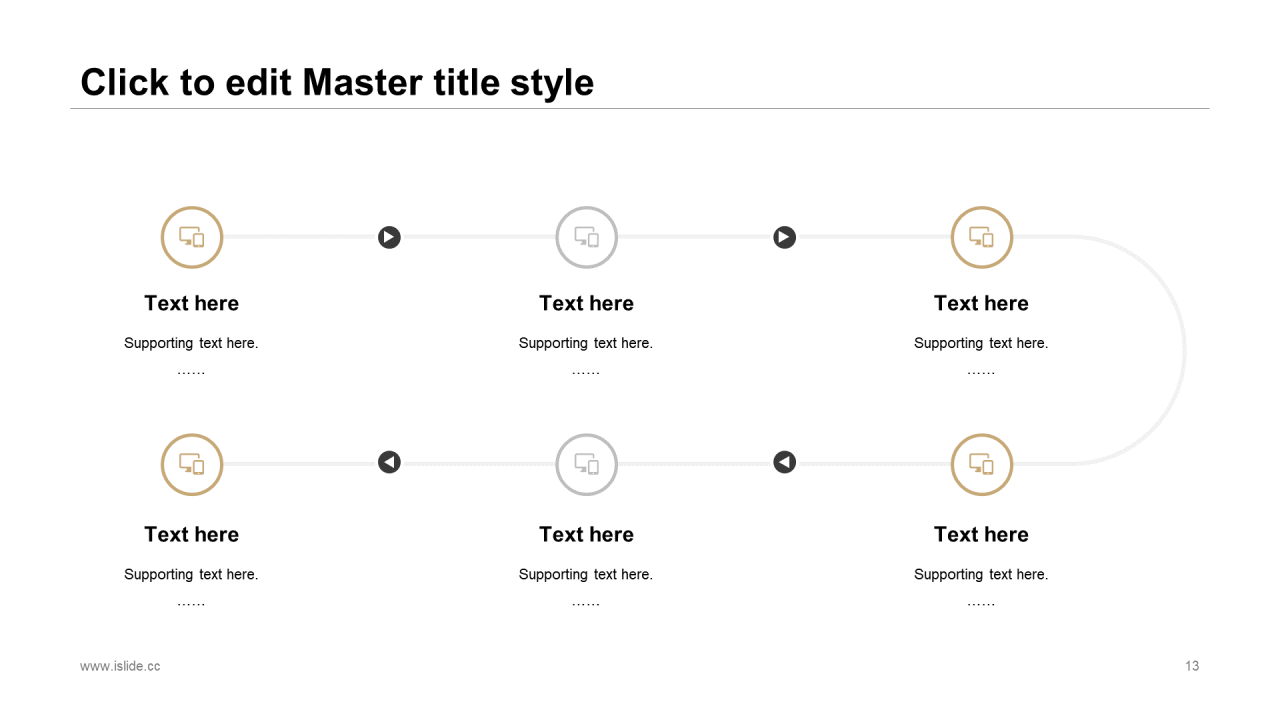The image size is (1280, 720).
Task: Select the top-left "Text here" heading
Action: (x=192, y=303)
